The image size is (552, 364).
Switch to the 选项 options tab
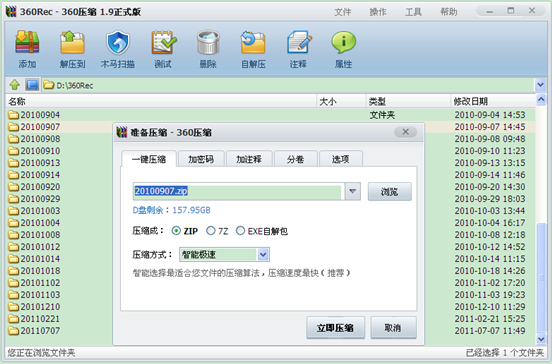pos(341,159)
